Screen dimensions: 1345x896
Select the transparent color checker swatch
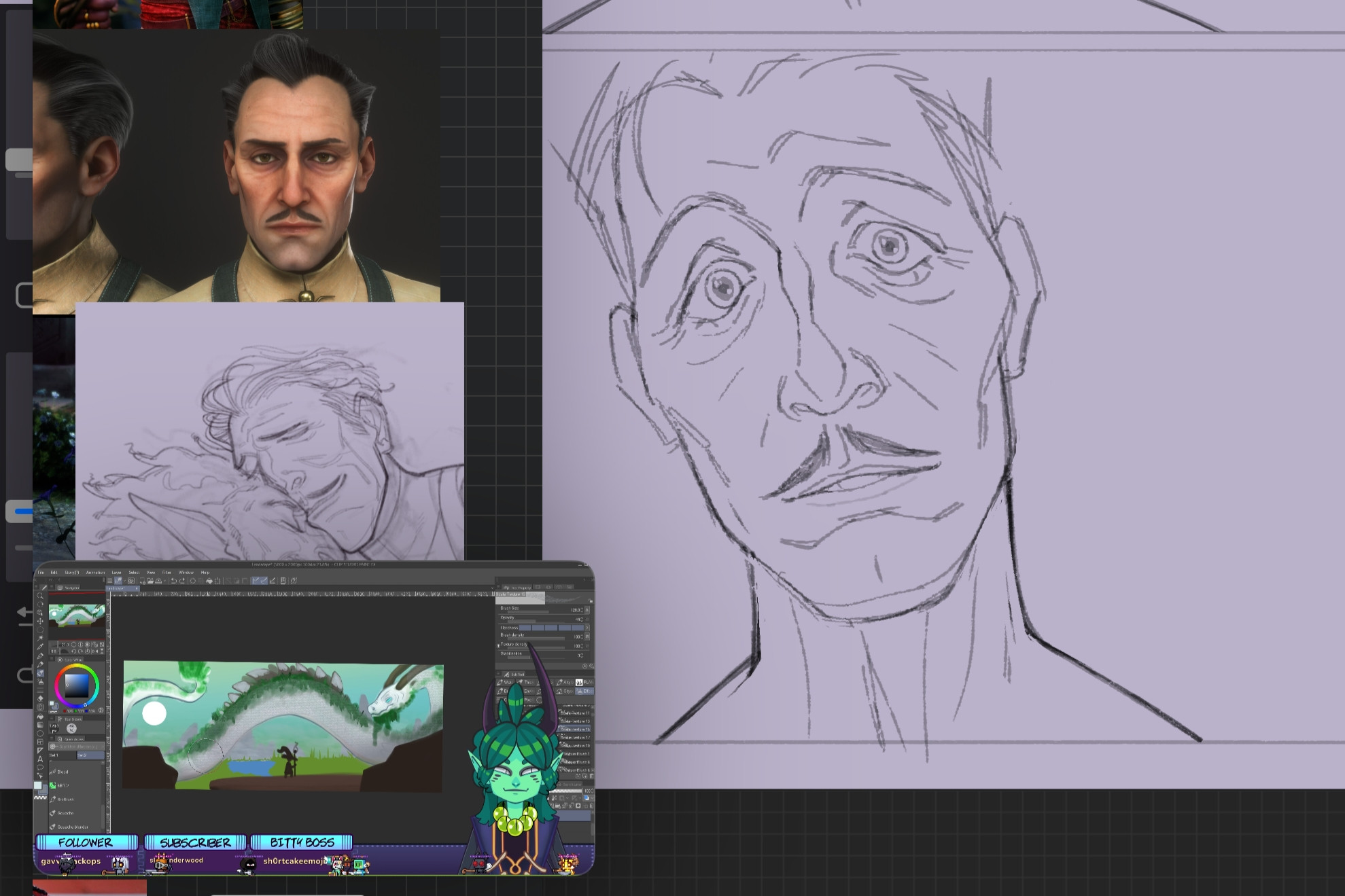click(40, 798)
